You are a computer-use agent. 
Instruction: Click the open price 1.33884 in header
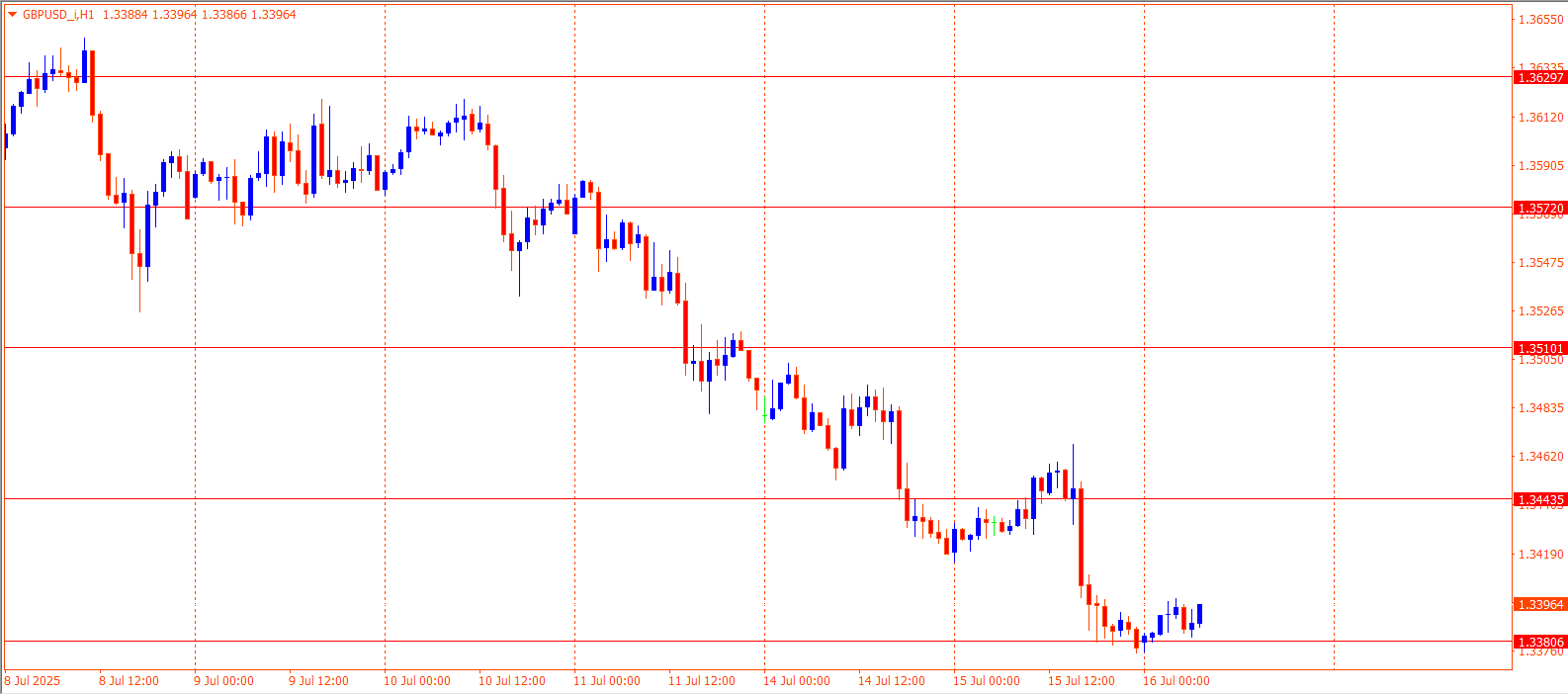125,15
